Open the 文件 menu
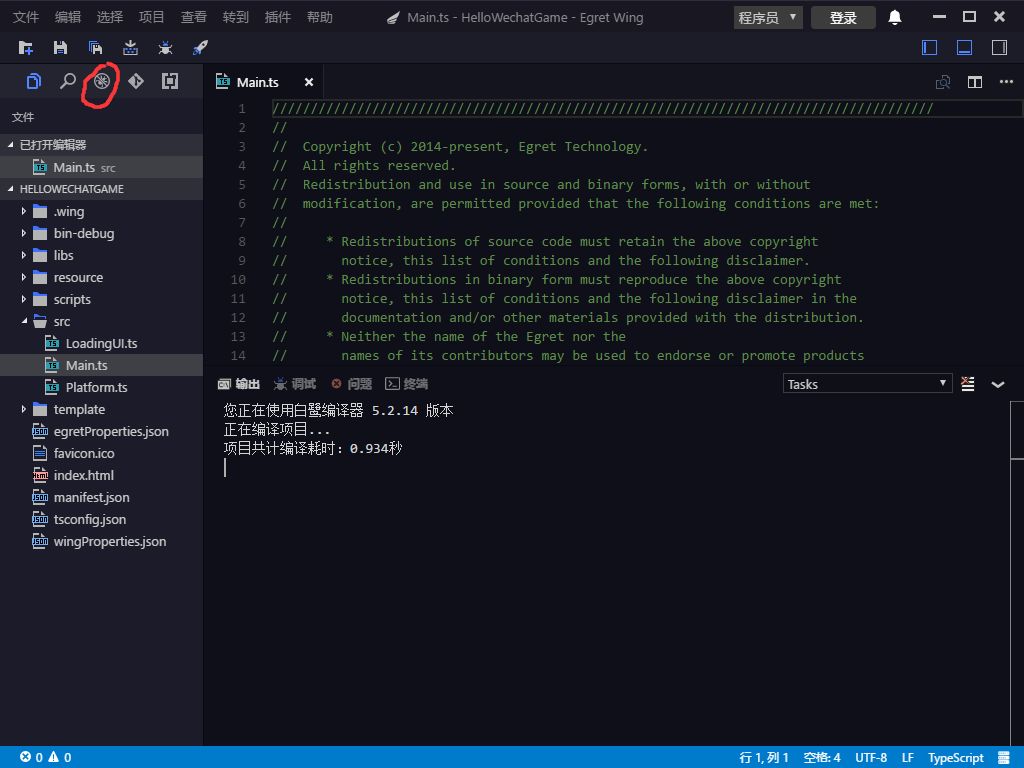Screen dimensions: 1024x768 26,17
